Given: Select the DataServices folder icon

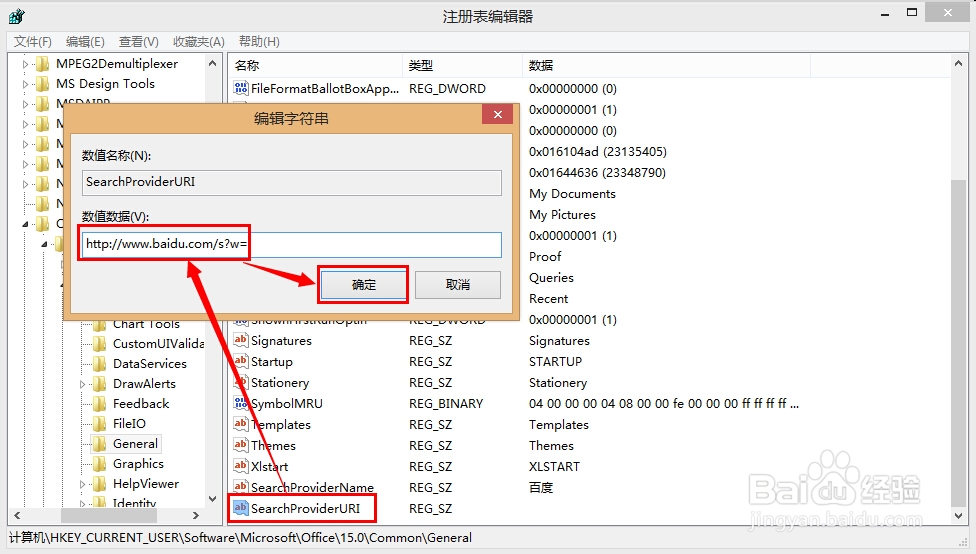Looking at the screenshot, I should click(100, 364).
